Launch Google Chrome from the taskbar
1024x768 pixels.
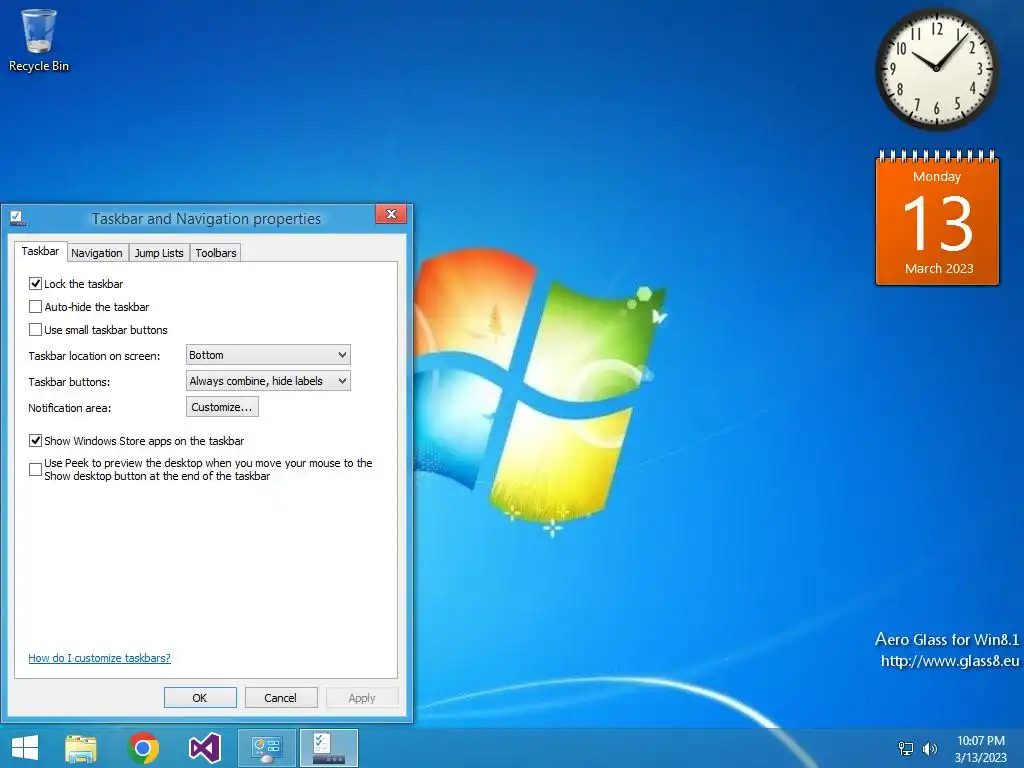143,748
